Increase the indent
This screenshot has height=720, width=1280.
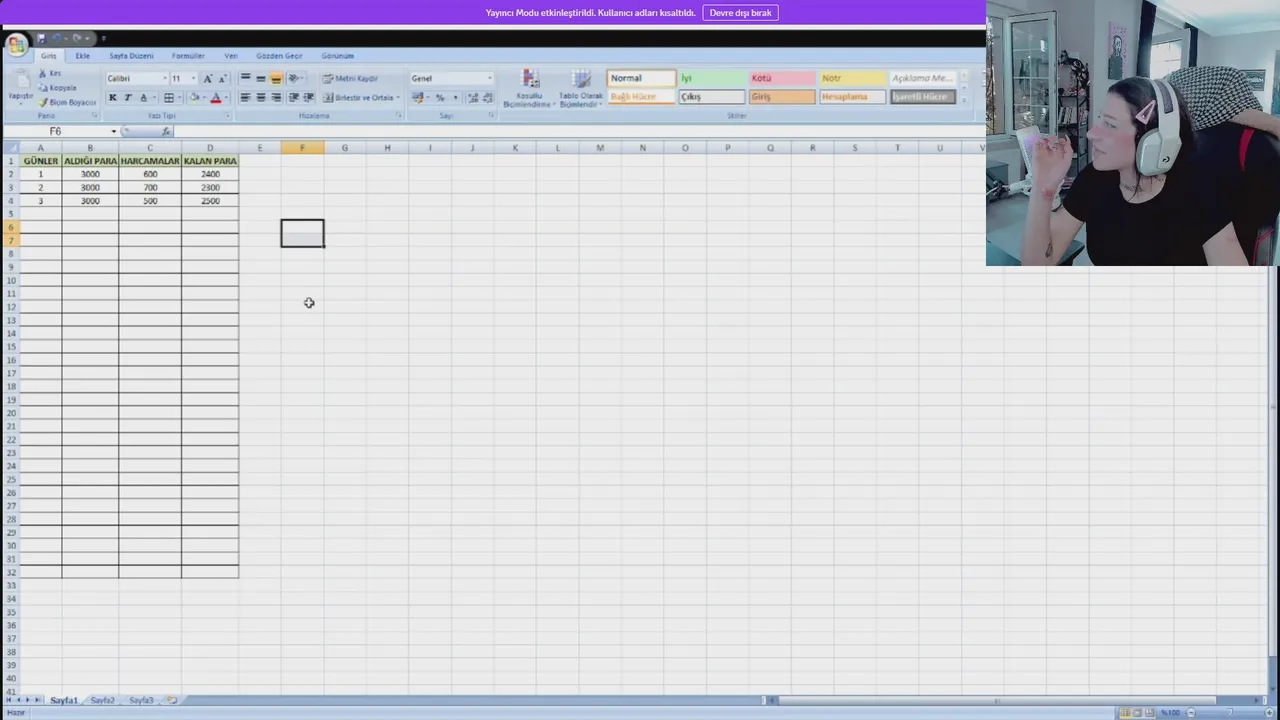309,98
